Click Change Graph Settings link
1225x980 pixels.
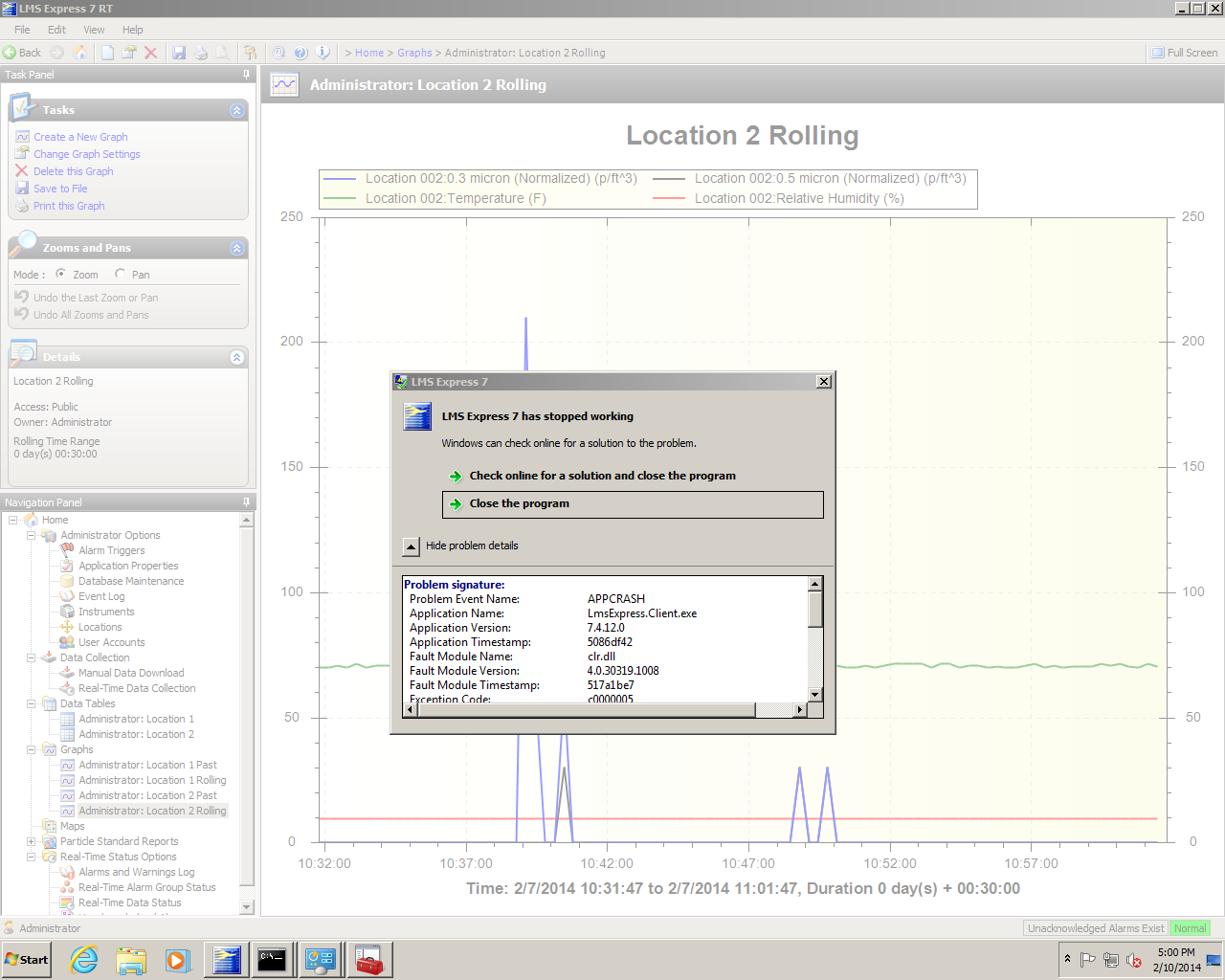(x=87, y=154)
